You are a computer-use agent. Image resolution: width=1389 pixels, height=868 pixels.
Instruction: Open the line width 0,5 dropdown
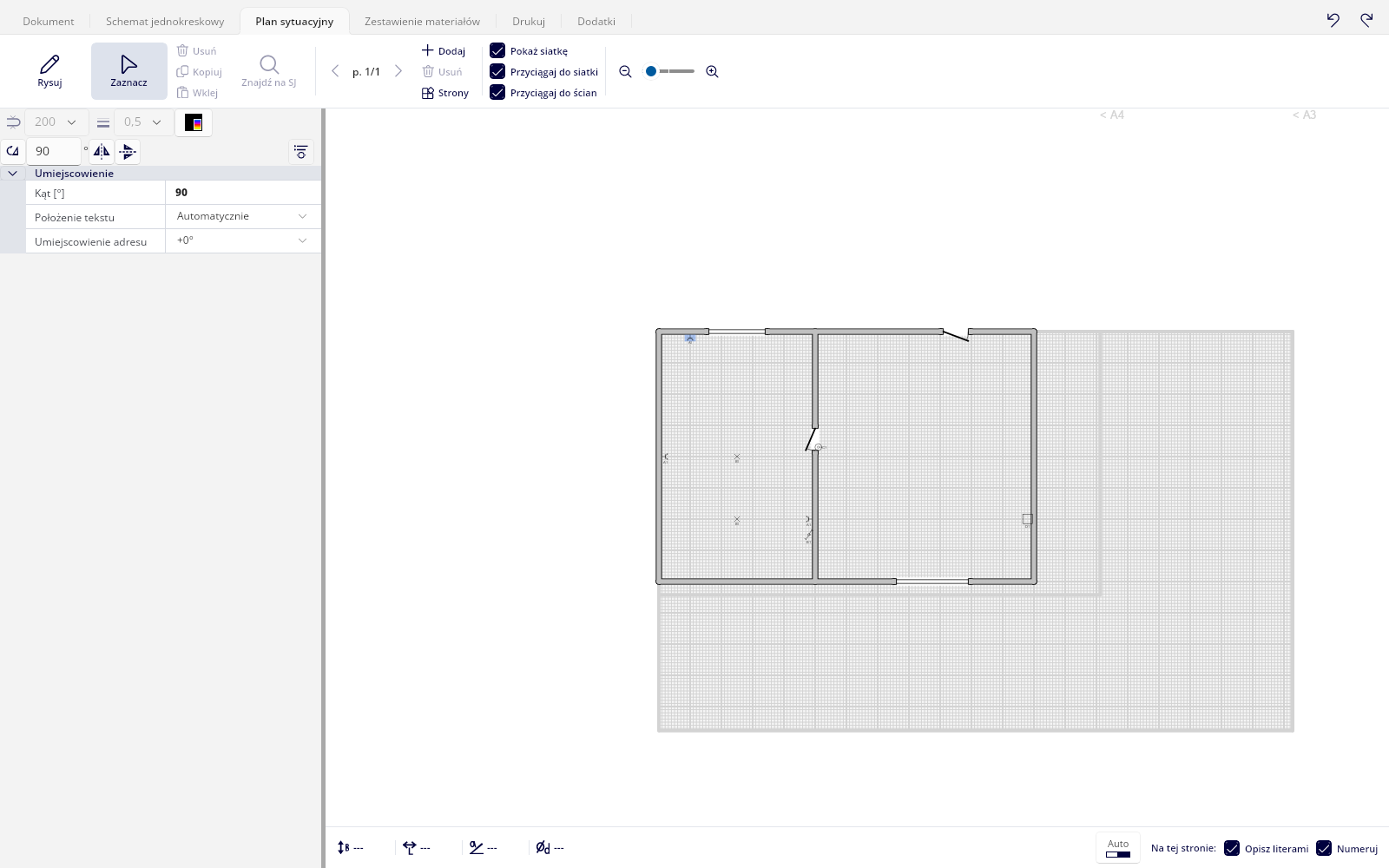tap(142, 122)
